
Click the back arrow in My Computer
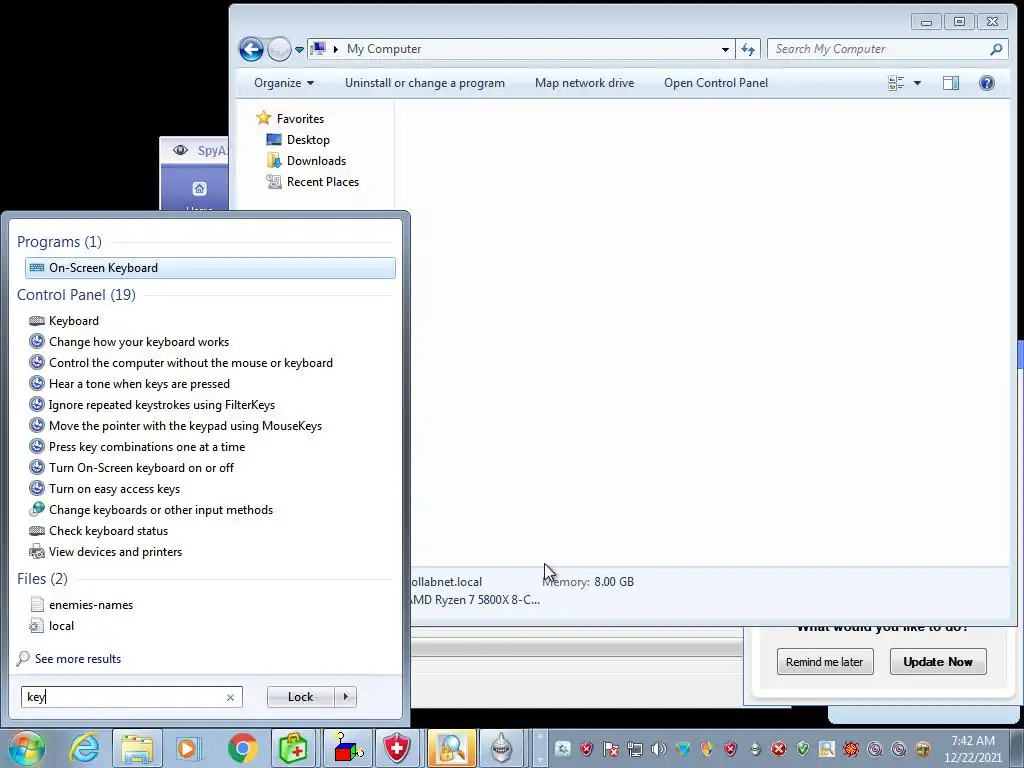[x=251, y=49]
